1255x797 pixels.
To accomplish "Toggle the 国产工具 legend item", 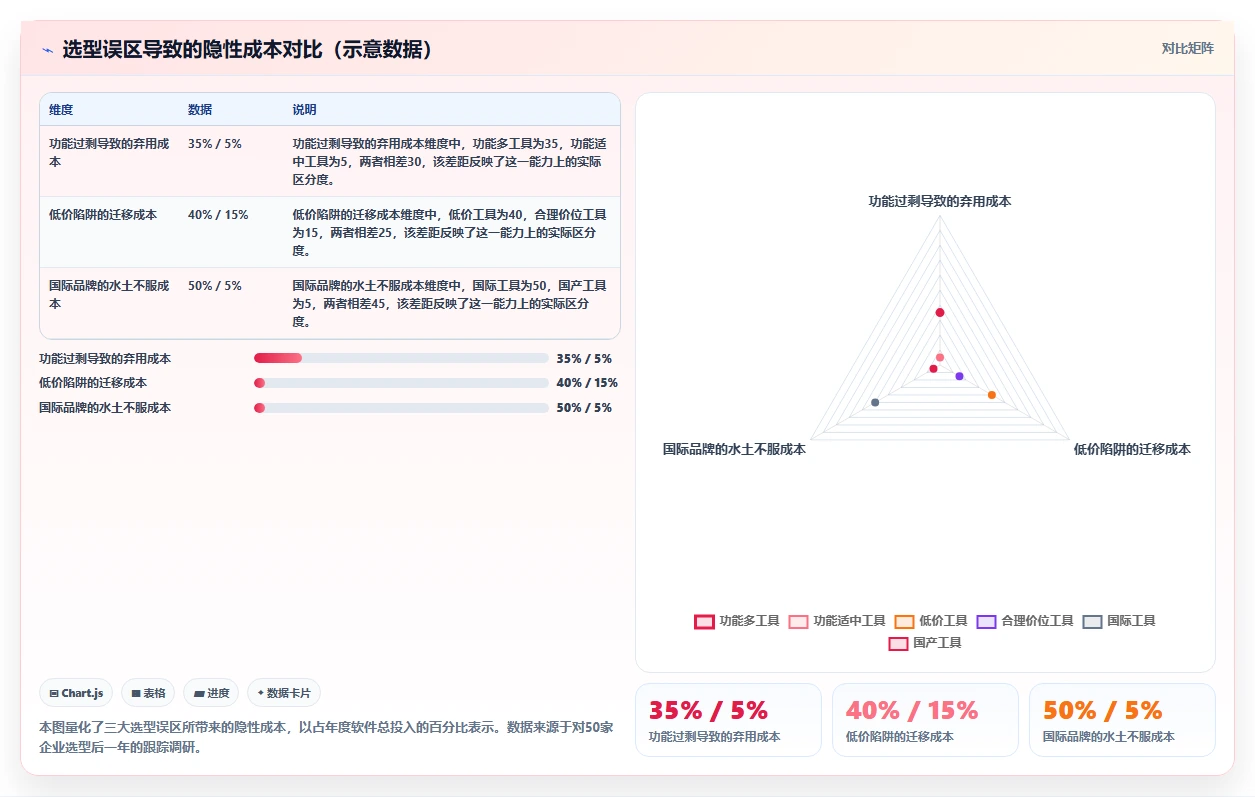I will pos(925,643).
